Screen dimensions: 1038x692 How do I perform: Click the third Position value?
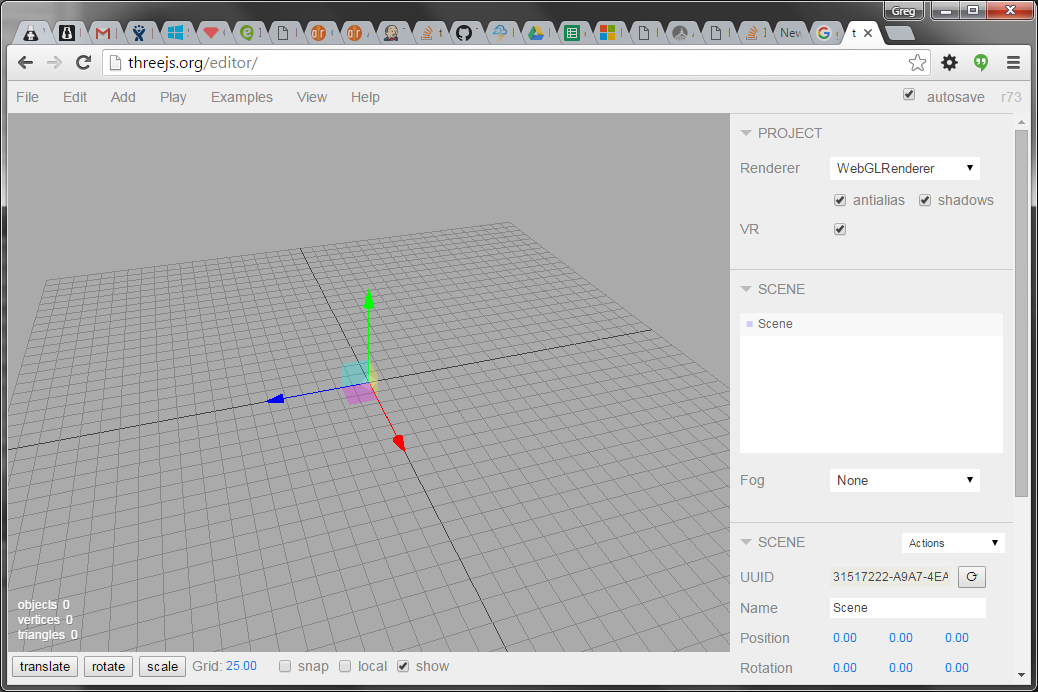[957, 638]
